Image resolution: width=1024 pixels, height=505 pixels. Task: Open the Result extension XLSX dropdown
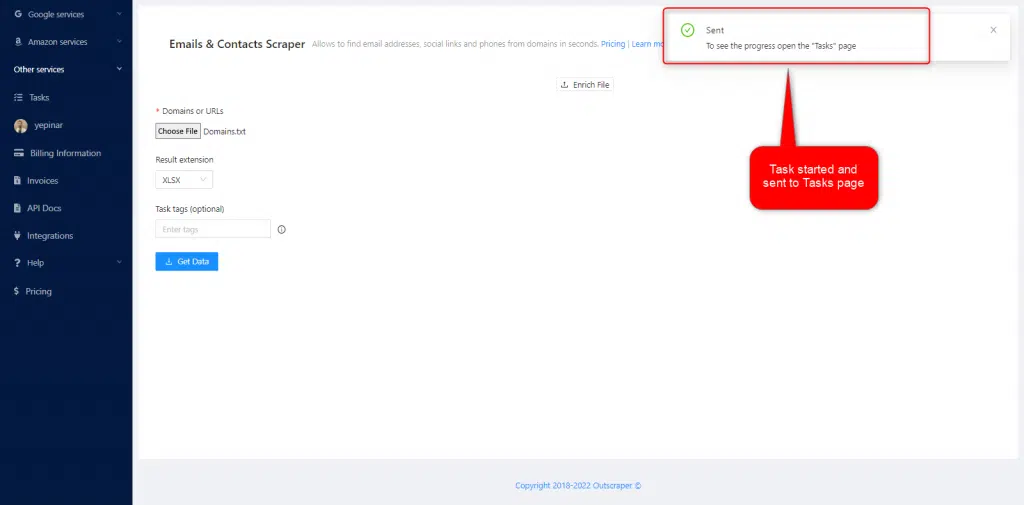184,180
